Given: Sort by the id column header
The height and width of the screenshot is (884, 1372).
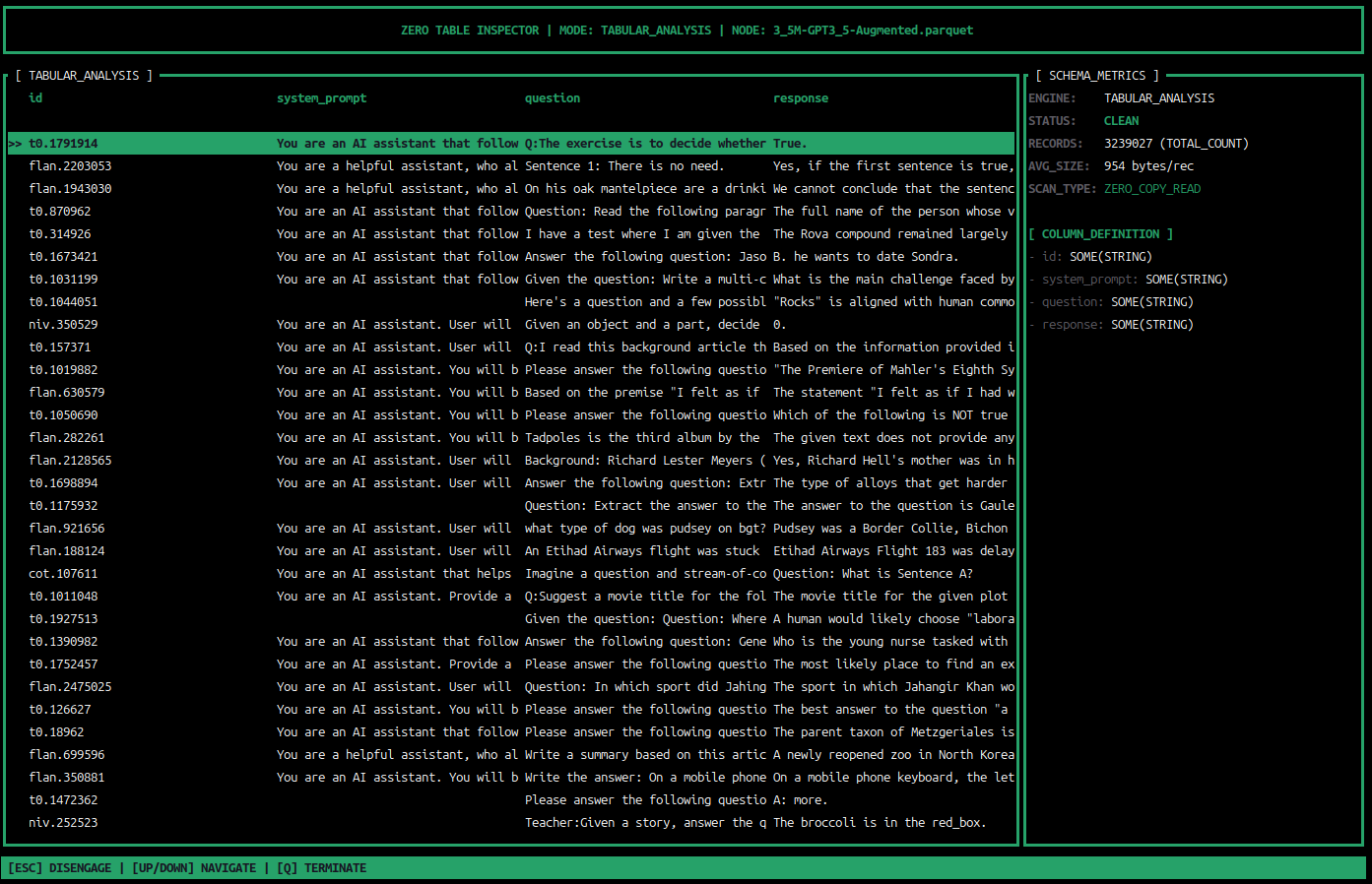Looking at the screenshot, I should pos(34,97).
